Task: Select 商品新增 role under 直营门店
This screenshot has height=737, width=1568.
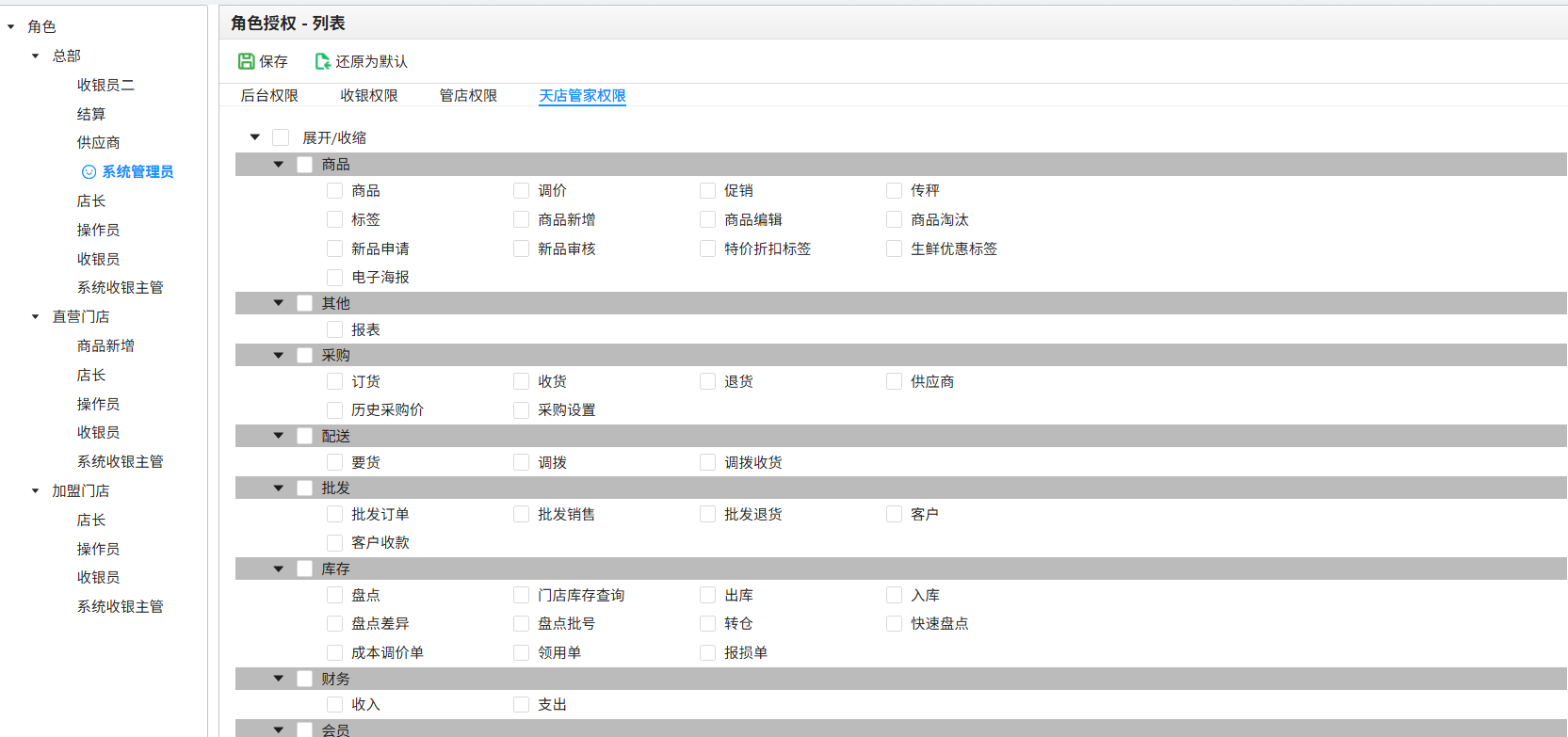Action: [105, 346]
